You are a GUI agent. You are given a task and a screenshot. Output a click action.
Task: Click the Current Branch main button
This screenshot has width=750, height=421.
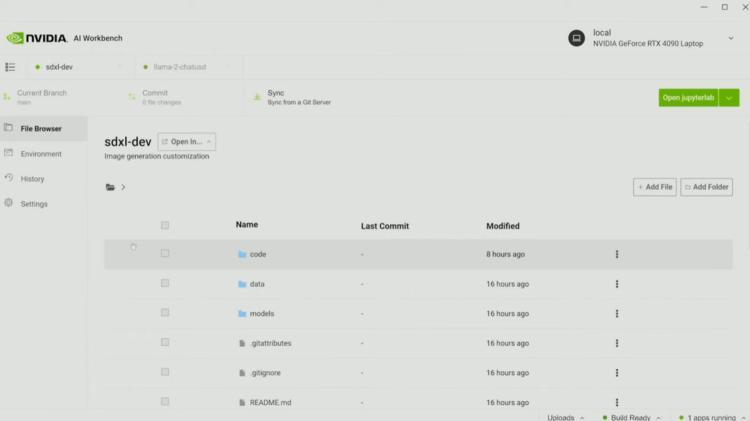pyautogui.click(x=38, y=97)
